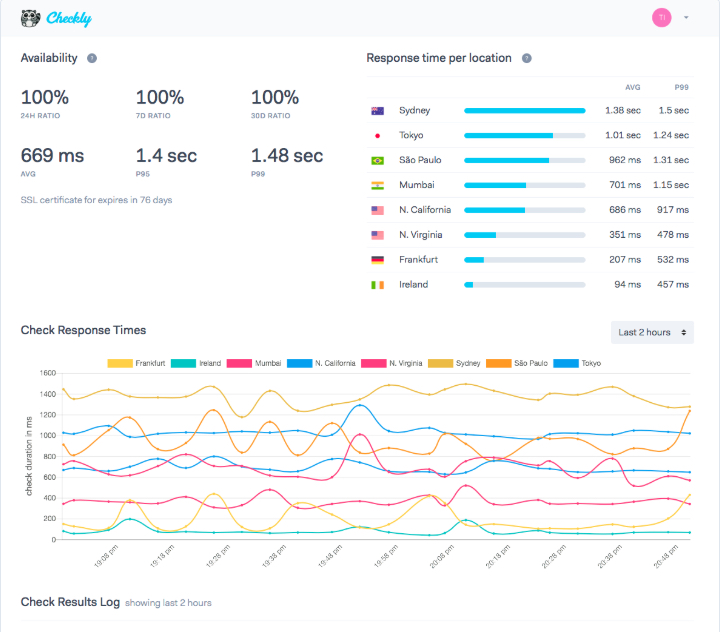Click the Sydney location name in table

coord(415,111)
